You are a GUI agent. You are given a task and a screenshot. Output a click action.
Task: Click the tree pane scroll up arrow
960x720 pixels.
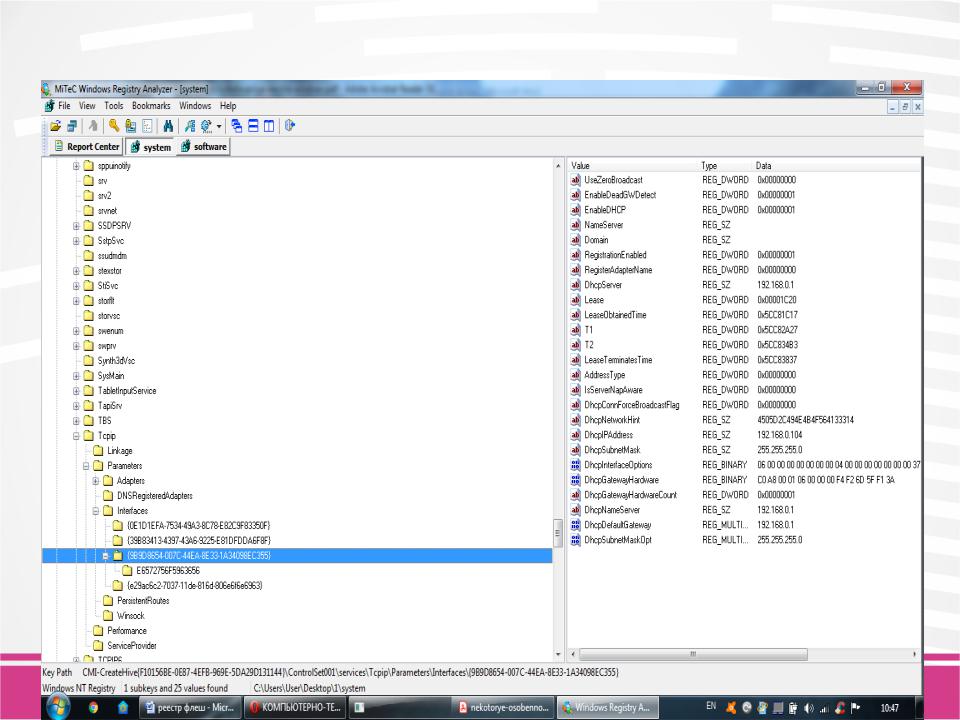[558, 166]
